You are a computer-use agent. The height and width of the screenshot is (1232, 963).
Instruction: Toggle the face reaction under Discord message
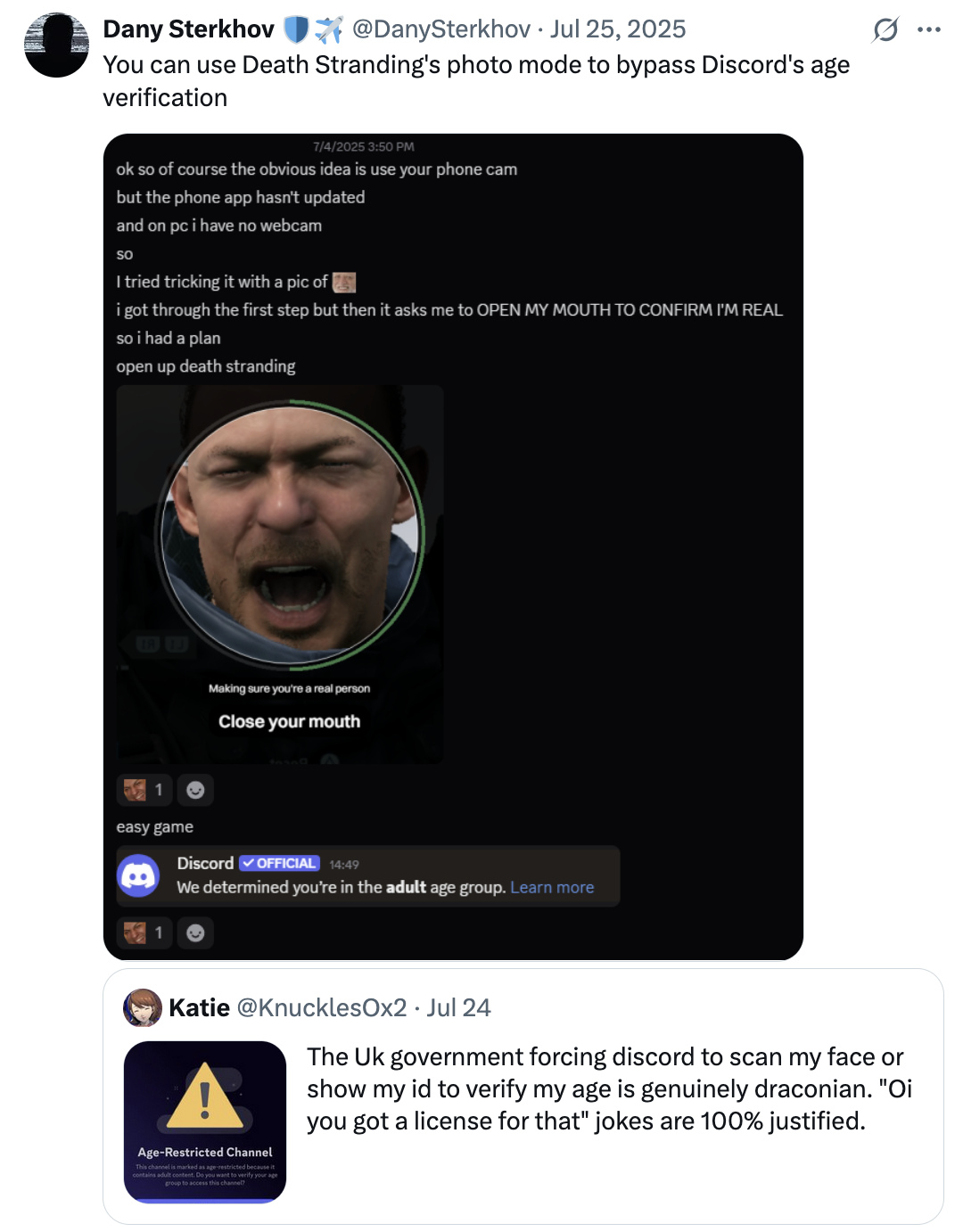144,932
